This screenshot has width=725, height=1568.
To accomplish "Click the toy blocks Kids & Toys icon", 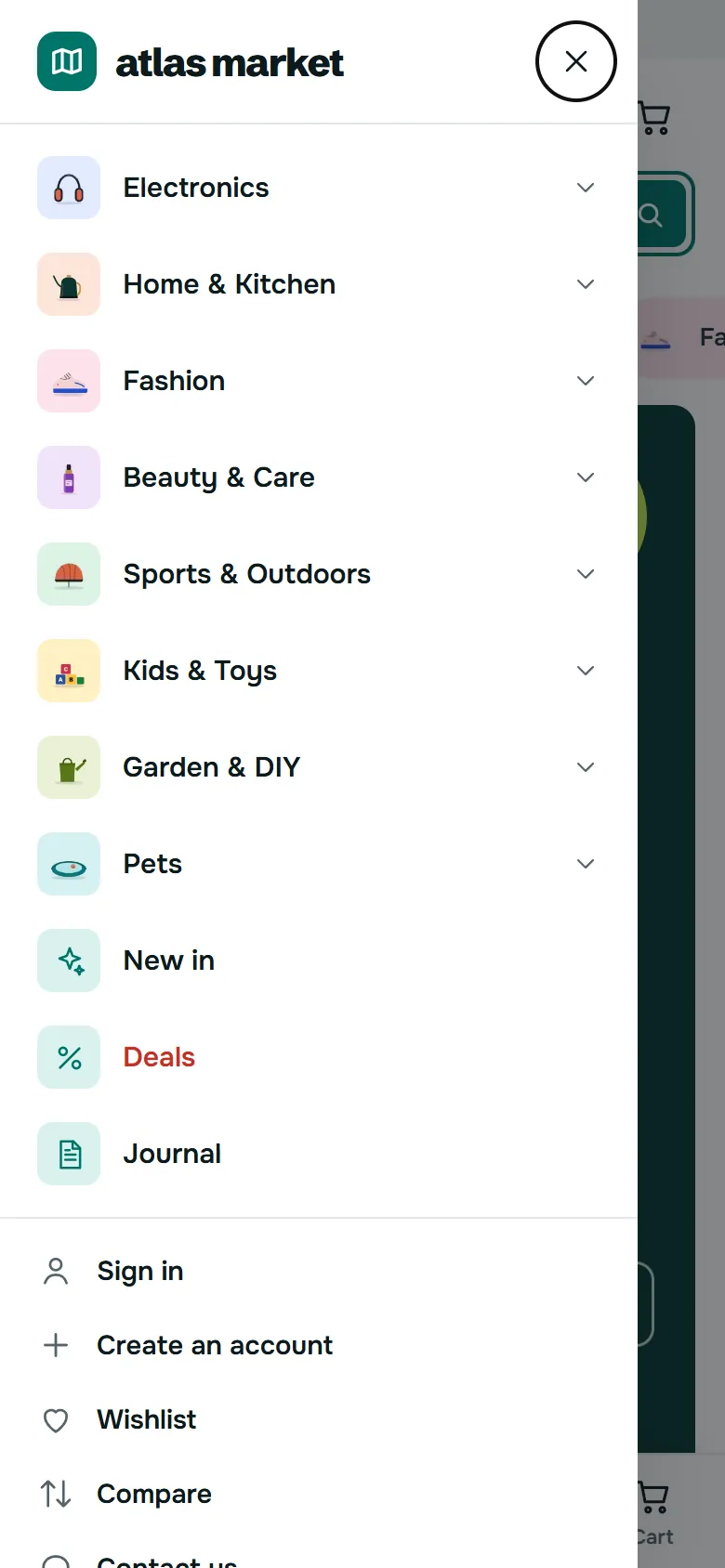I will click(x=69, y=671).
